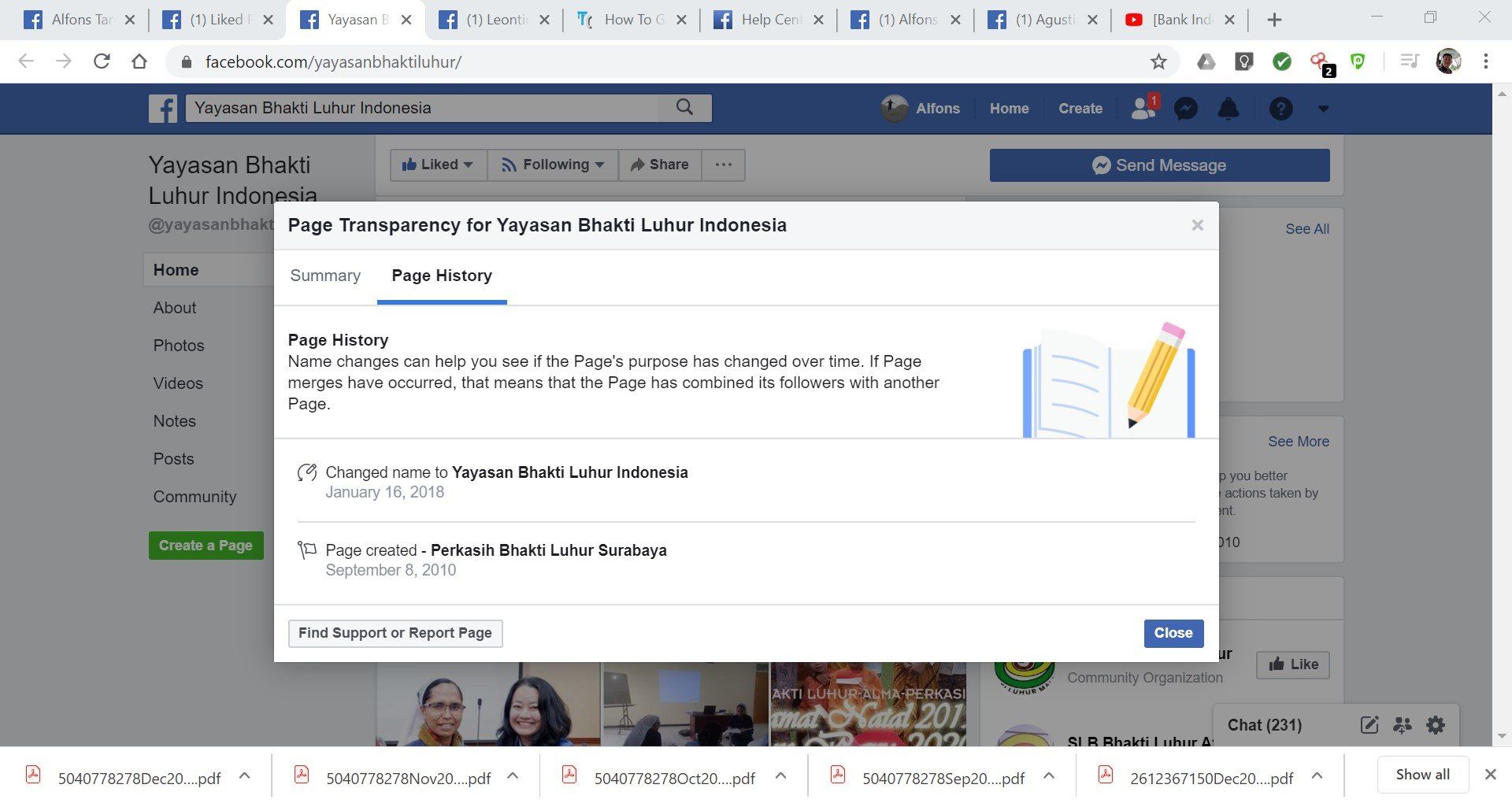Click green checkmark extension icon
Viewport: 1512px width, 803px height.
(x=1282, y=61)
